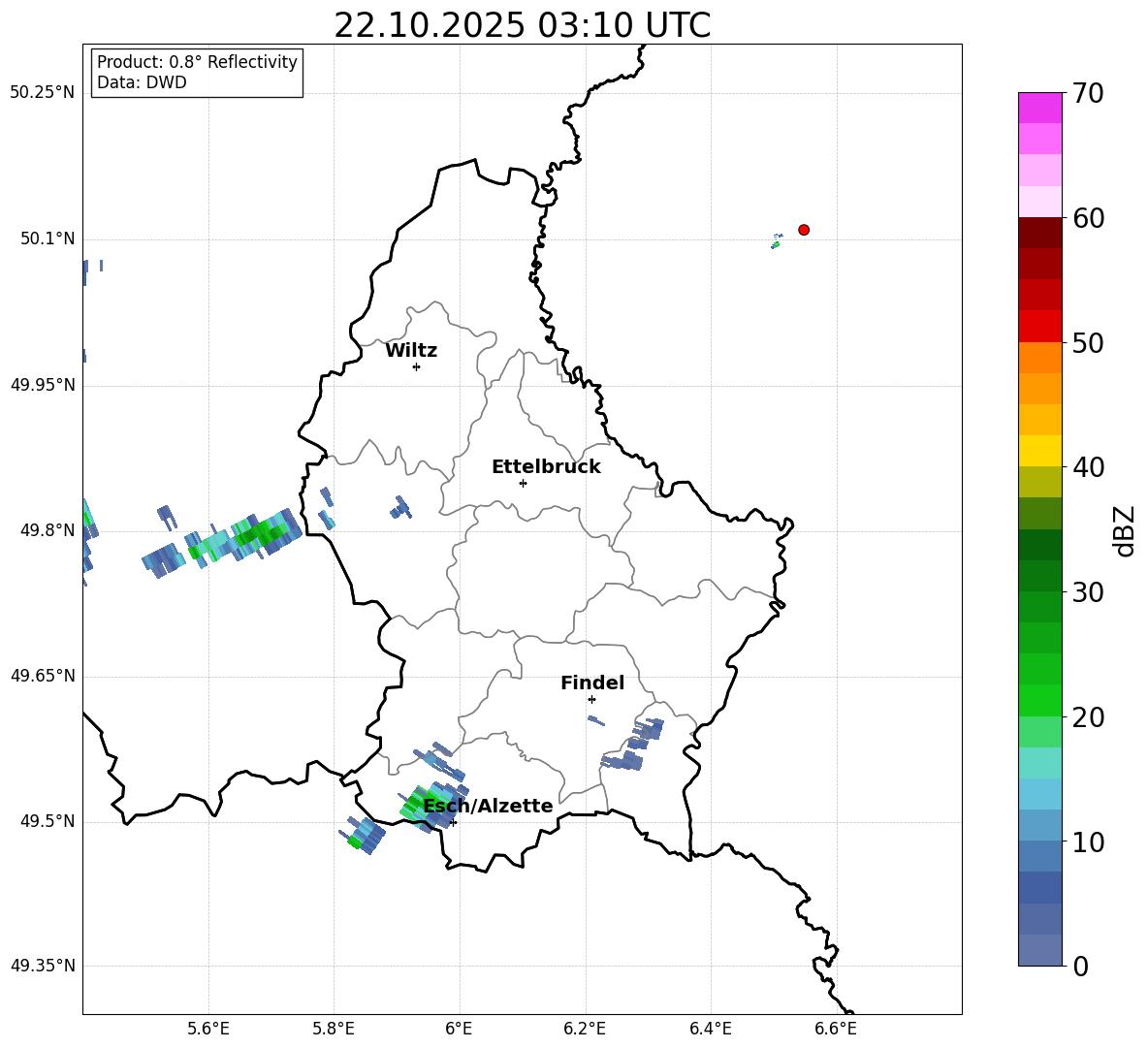Click the 6.6°E longitude label
The image size is (1148, 1048).
836,1029
